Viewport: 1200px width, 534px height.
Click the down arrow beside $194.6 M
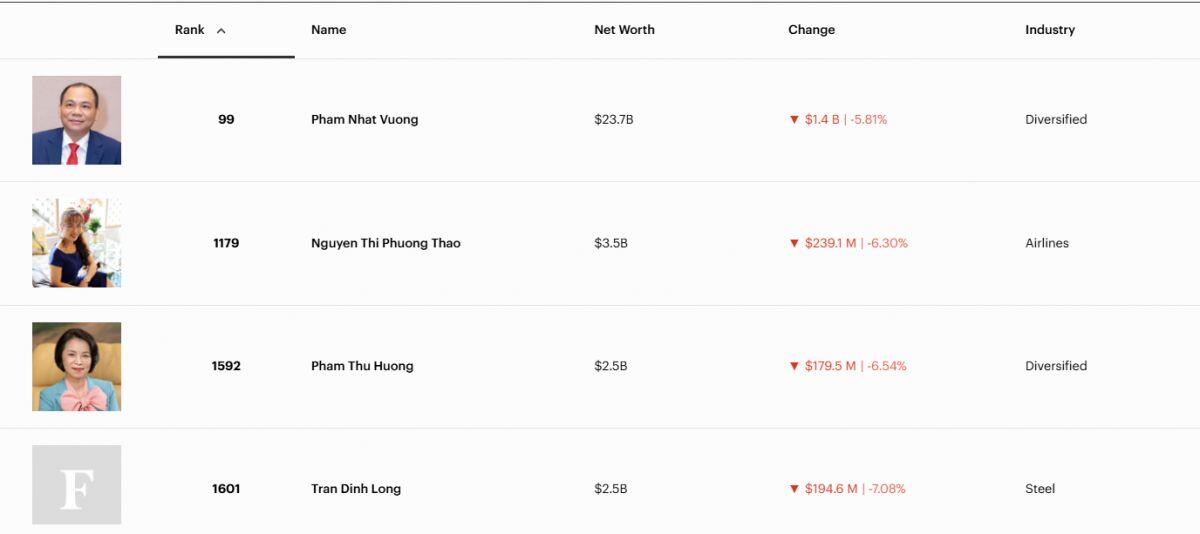tap(794, 489)
